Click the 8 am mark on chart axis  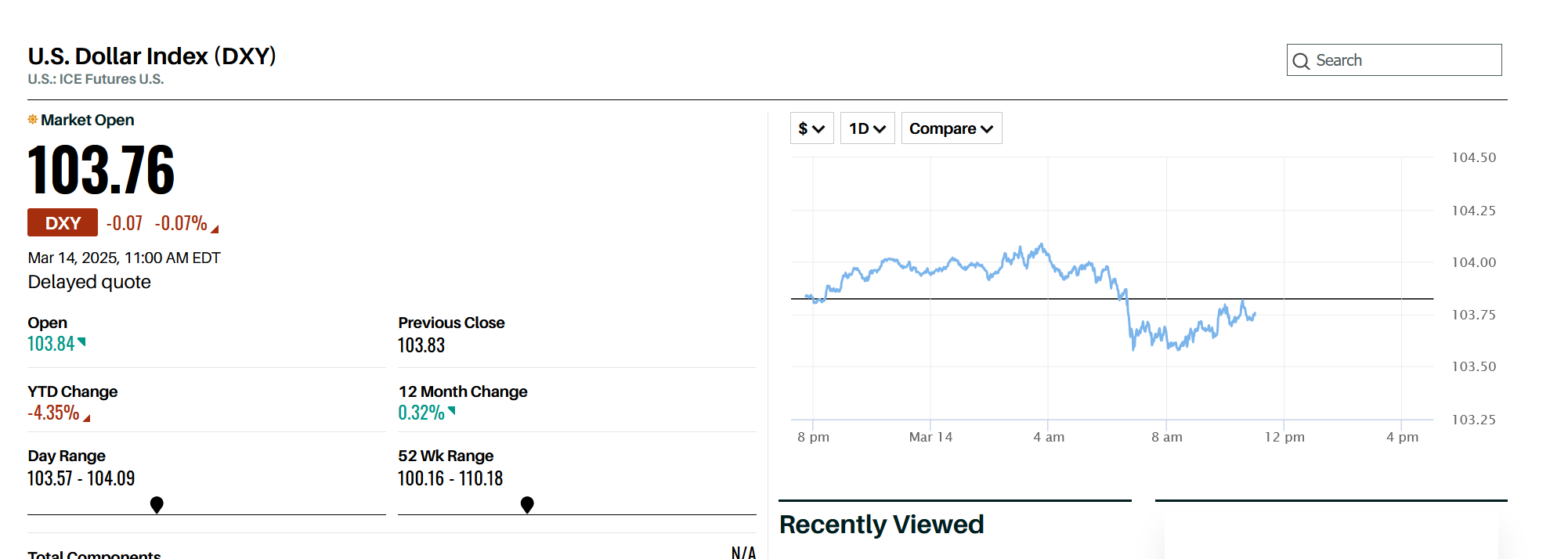pyautogui.click(x=1166, y=437)
